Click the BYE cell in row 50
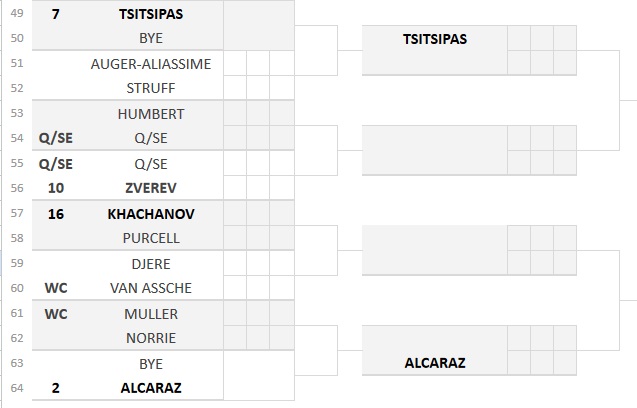Viewport: 637px width, 408px height. 151,38
